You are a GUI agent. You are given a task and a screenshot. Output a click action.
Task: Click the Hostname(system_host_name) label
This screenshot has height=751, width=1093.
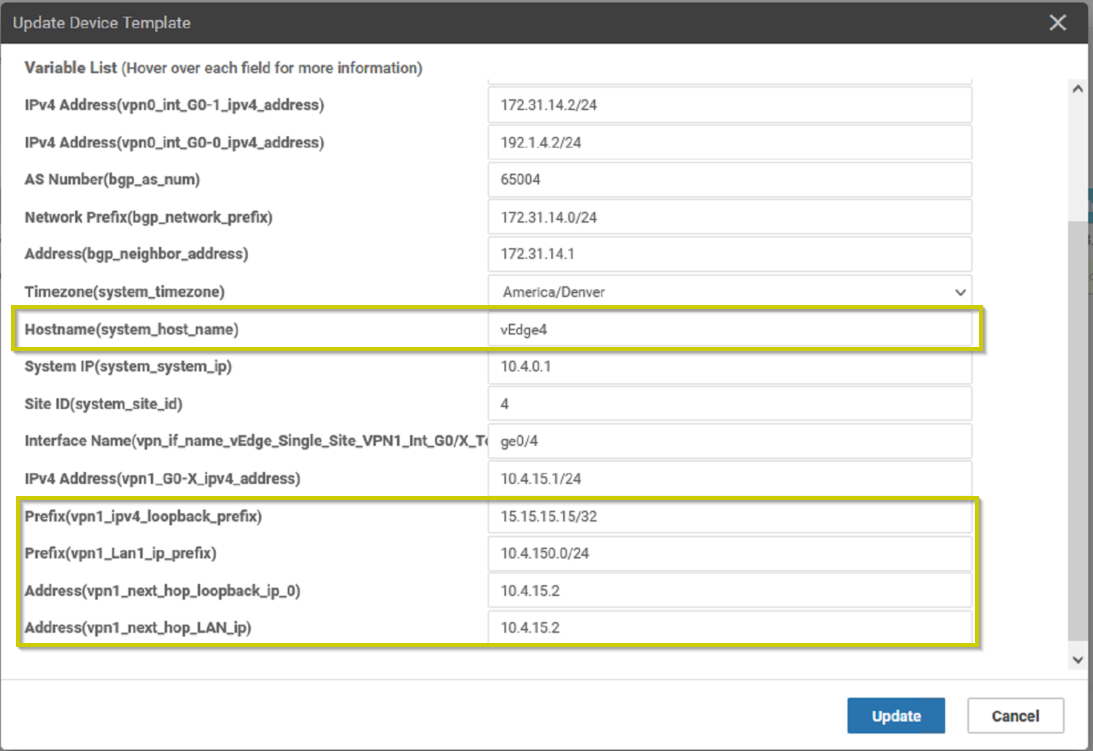131,329
